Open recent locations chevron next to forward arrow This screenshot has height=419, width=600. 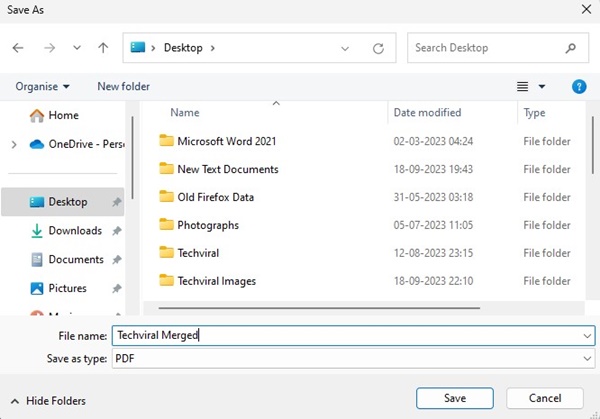coord(77,48)
